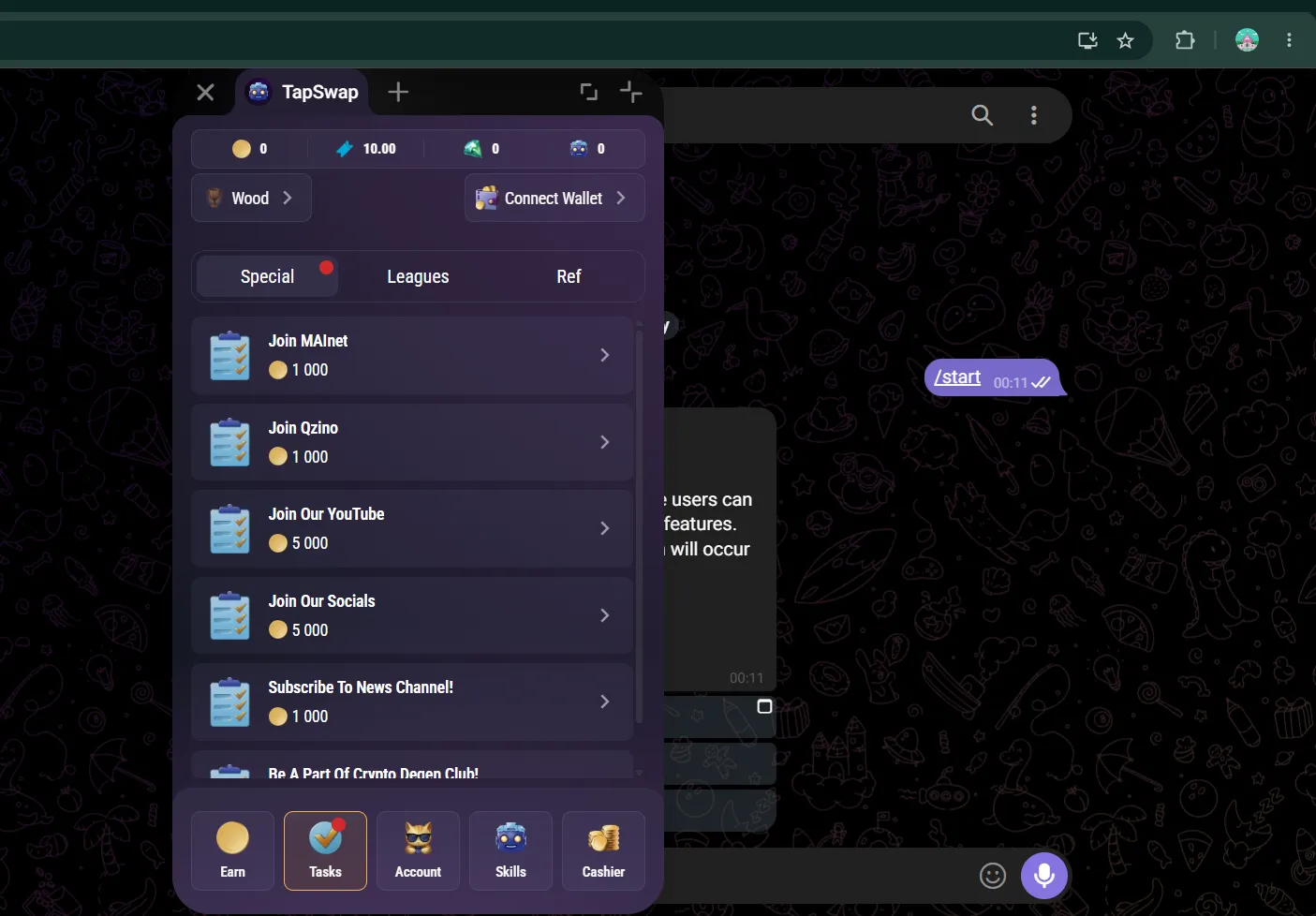Click the 1 000 reward under Join Qzino

pyautogui.click(x=299, y=457)
